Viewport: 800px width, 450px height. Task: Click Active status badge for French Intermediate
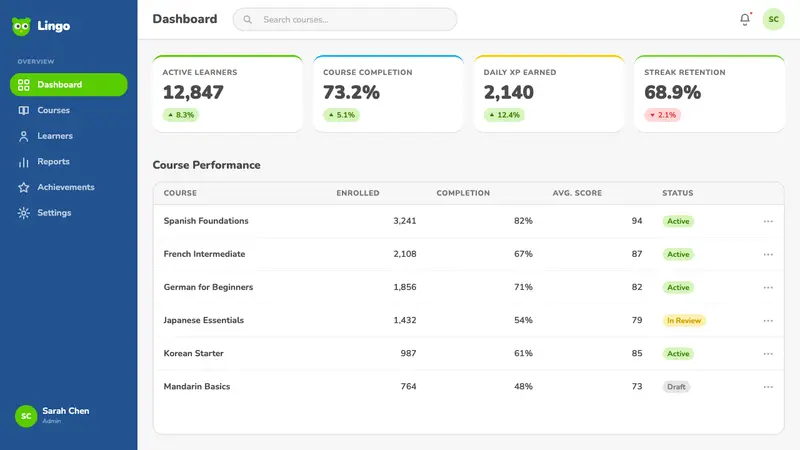coord(678,254)
